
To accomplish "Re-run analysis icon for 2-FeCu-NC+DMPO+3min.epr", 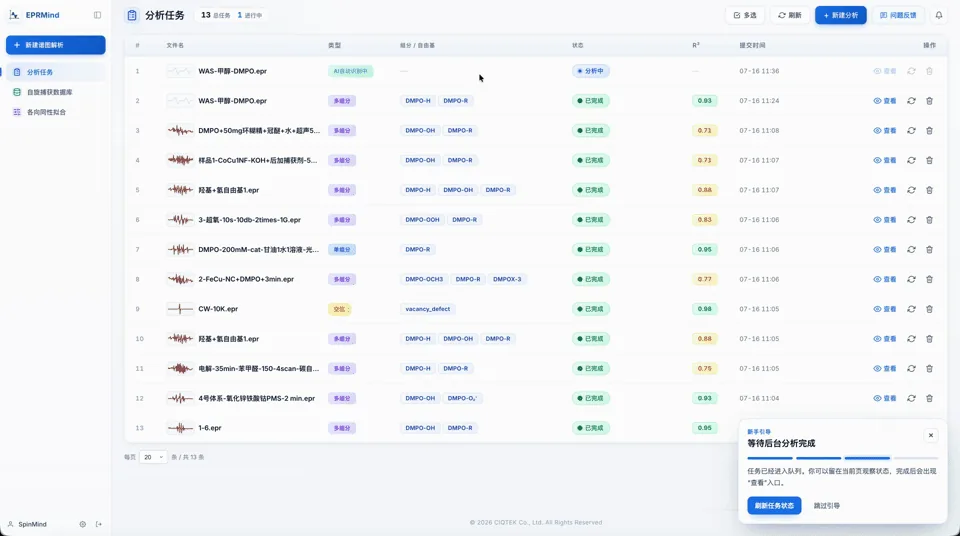I will [911, 279].
